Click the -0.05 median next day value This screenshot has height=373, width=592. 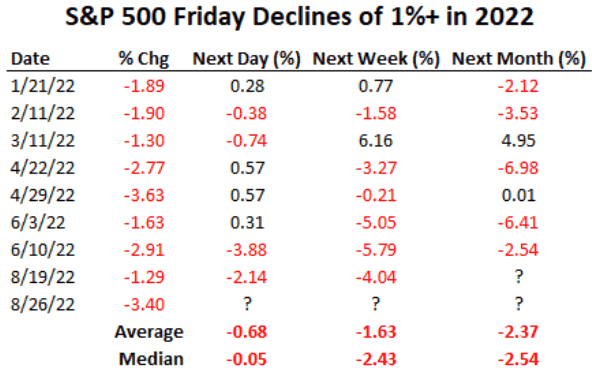247,359
